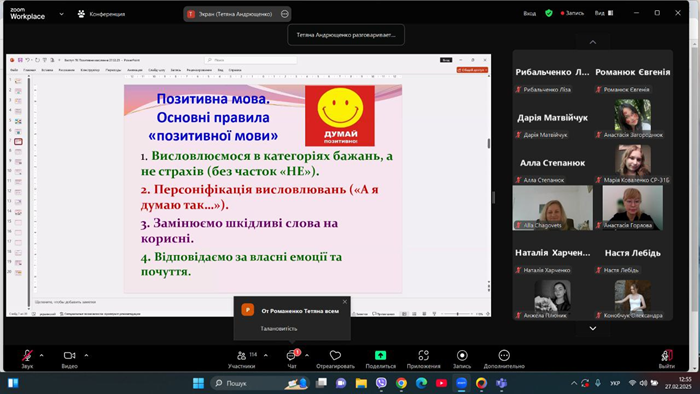
Task: Open shared screen options ellipsis button
Action: point(284,14)
